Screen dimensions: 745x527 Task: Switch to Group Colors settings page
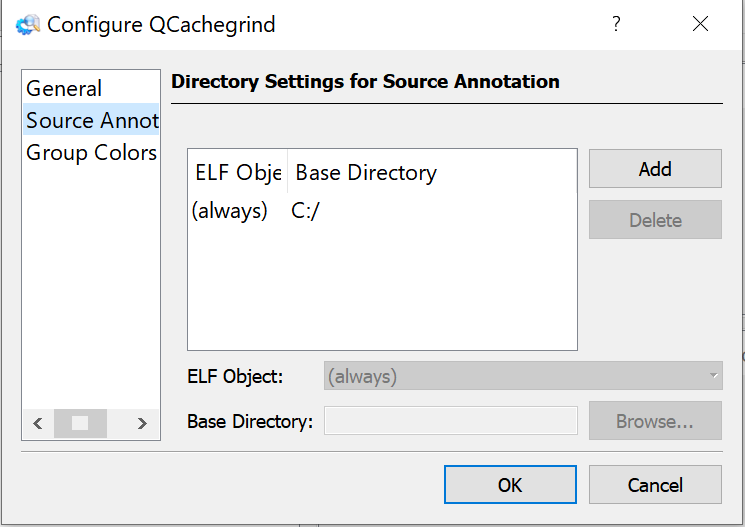point(91,153)
